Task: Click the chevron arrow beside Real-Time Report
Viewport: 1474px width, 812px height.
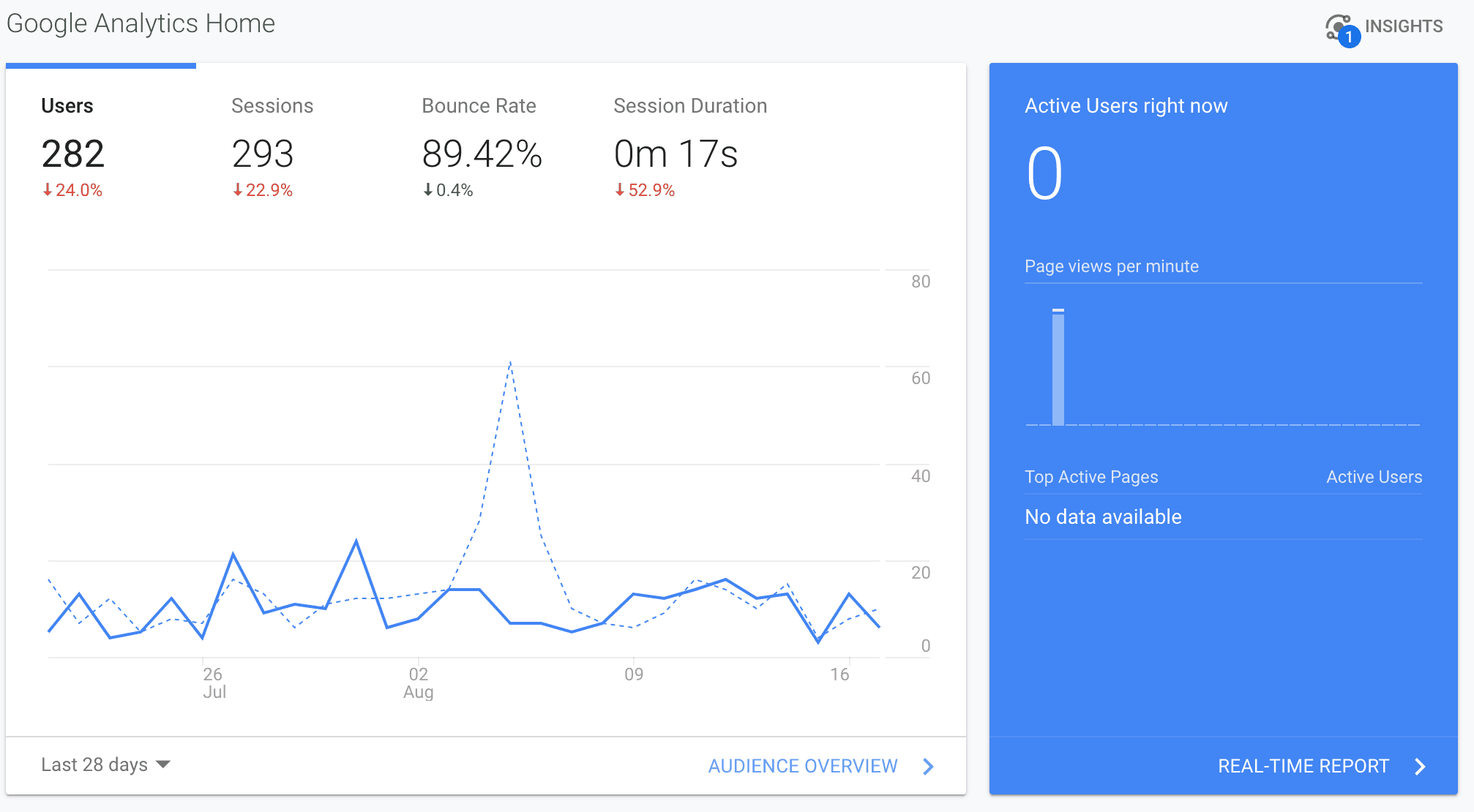Action: tap(1420, 766)
